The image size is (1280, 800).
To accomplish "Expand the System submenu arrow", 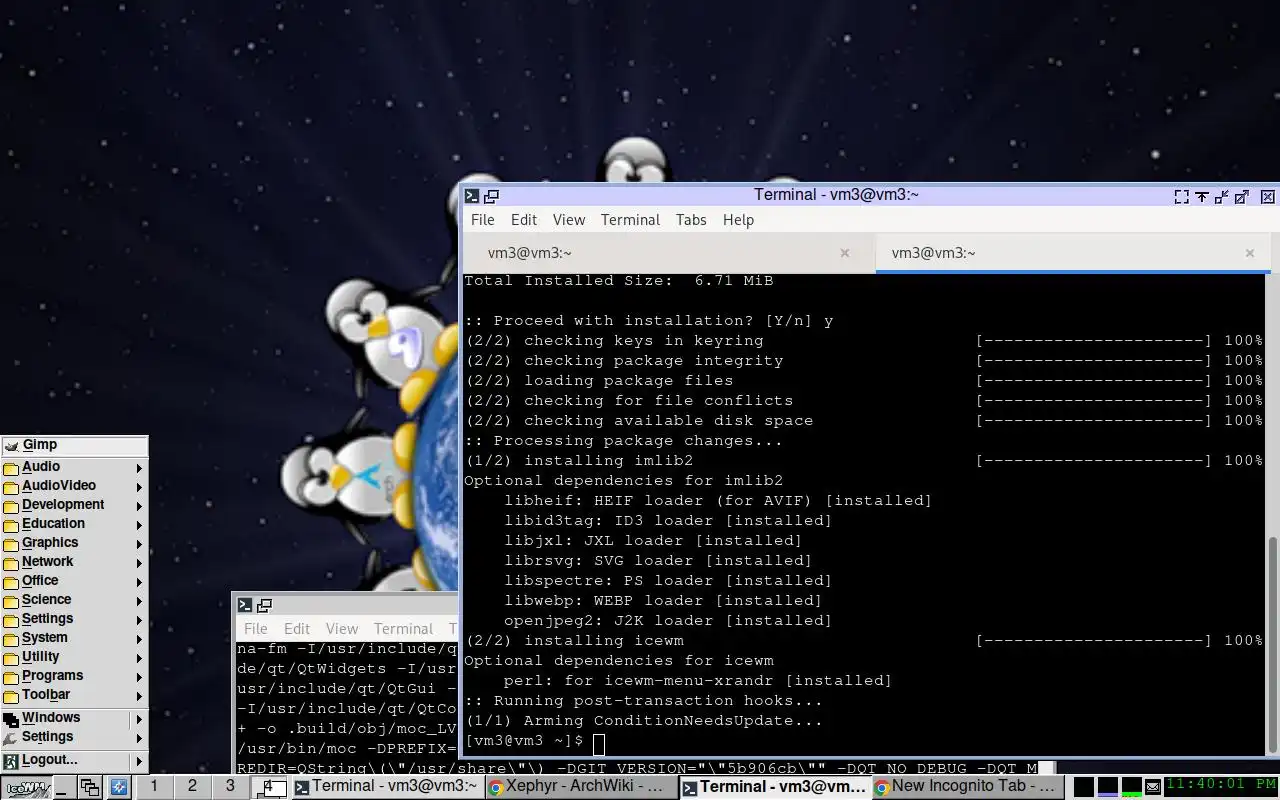I will pyautogui.click(x=139, y=639).
